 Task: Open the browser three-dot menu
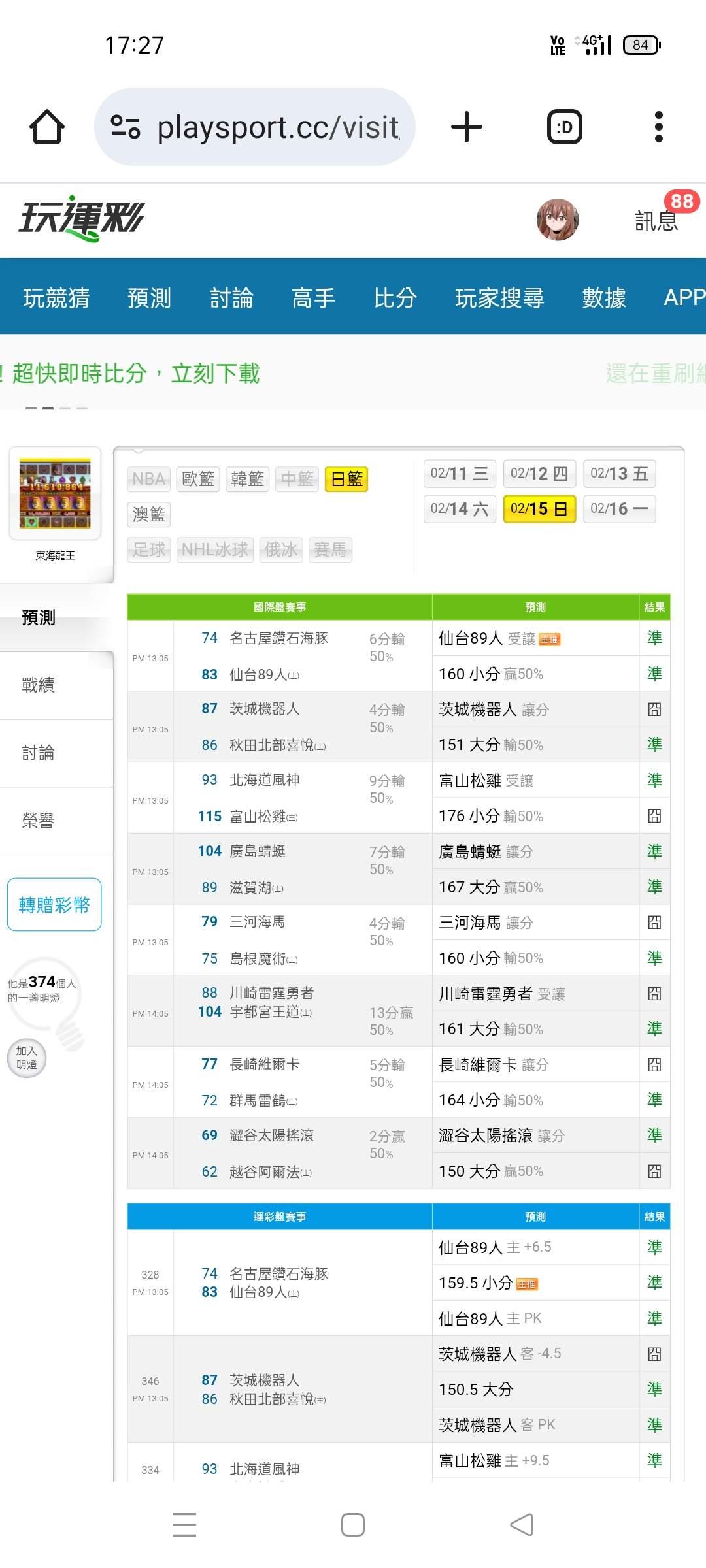(658, 127)
